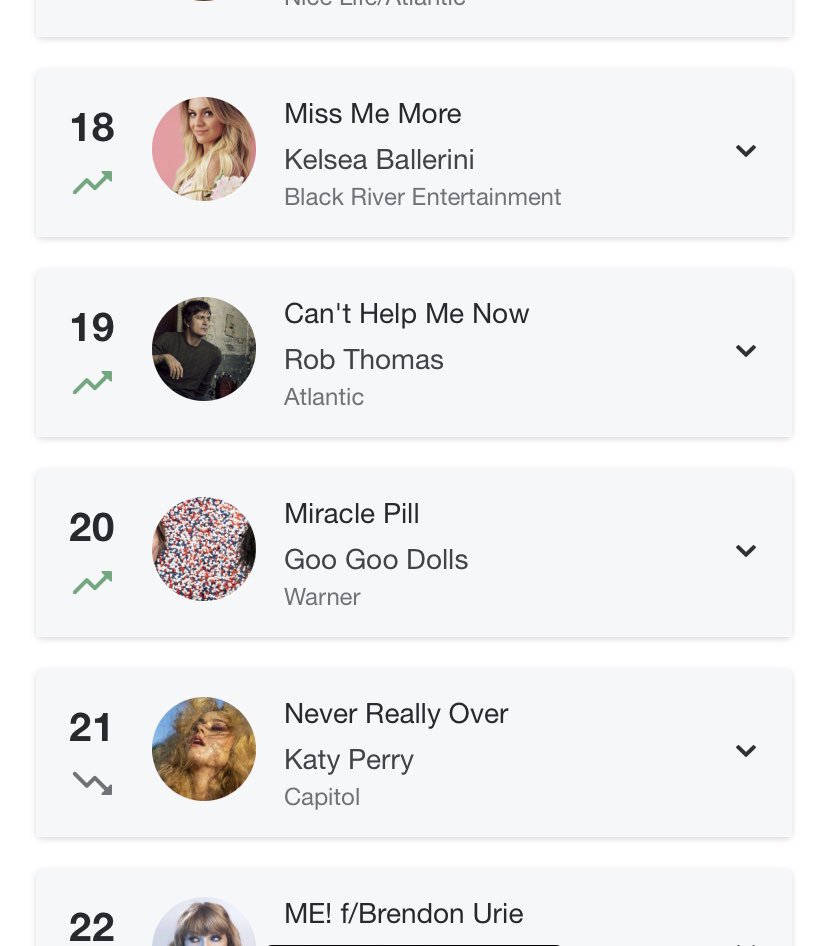
Task: Expand the Miracle Pill chart entry
Action: coord(746,550)
